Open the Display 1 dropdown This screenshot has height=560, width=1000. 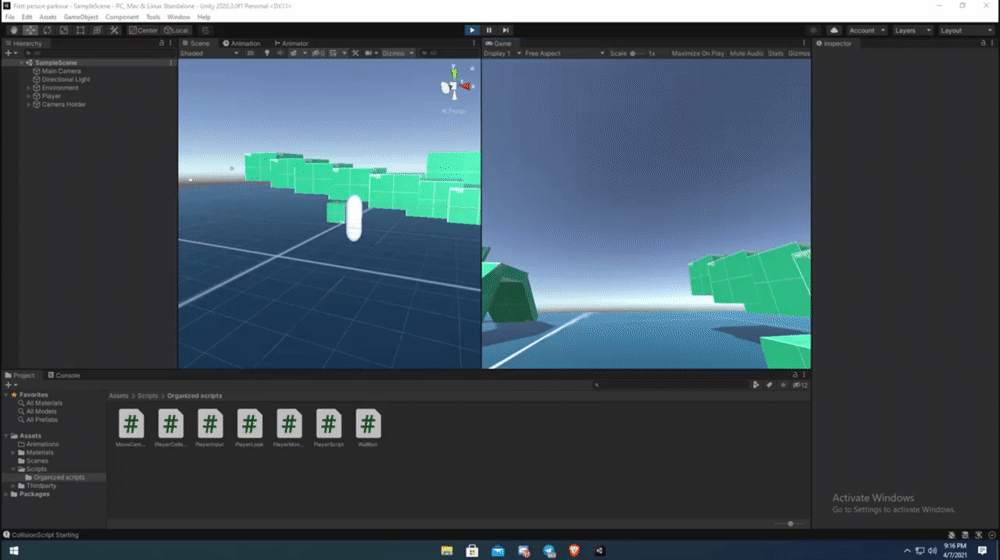[502, 54]
